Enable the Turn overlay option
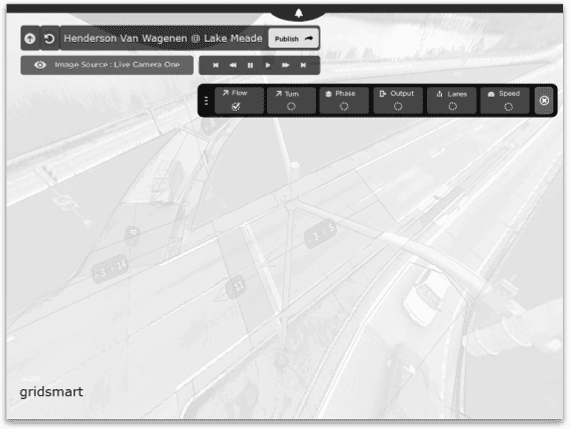Image resolution: width=570 pixels, height=429 pixels. pyautogui.click(x=291, y=107)
